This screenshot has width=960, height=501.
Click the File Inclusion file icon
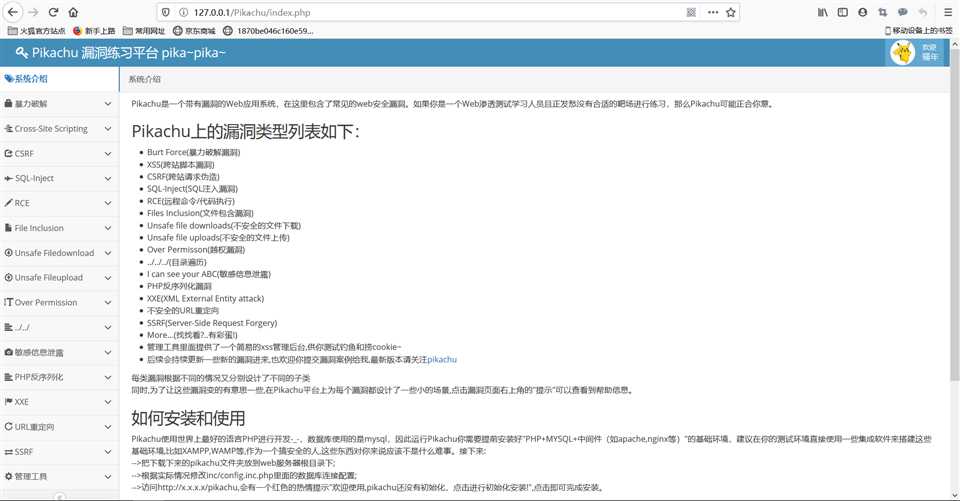8,228
